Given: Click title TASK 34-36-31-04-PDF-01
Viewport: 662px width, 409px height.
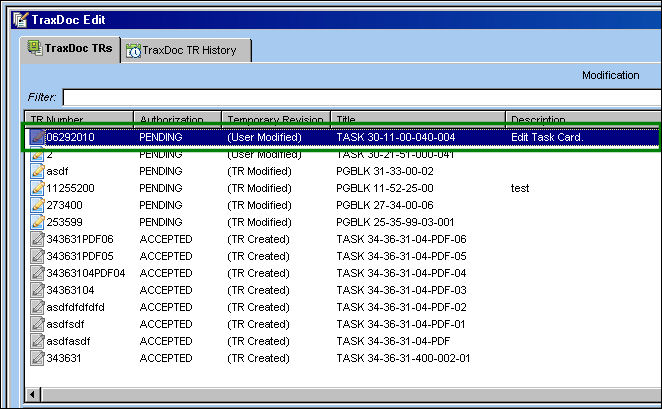Looking at the screenshot, I should [x=400, y=324].
